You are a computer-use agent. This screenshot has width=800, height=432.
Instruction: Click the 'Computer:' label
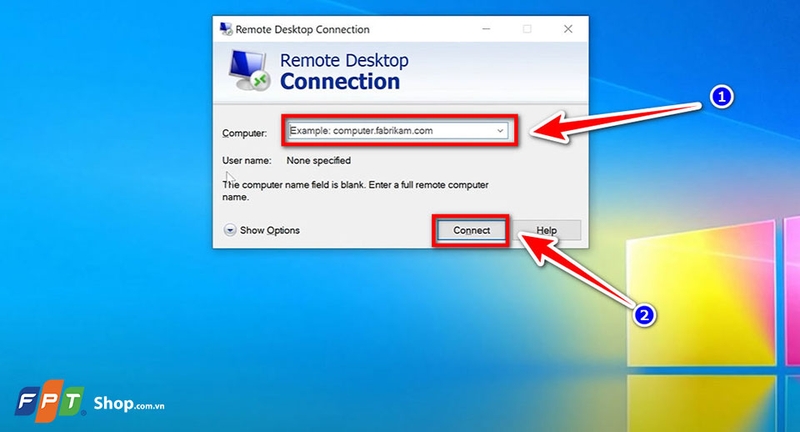point(244,133)
